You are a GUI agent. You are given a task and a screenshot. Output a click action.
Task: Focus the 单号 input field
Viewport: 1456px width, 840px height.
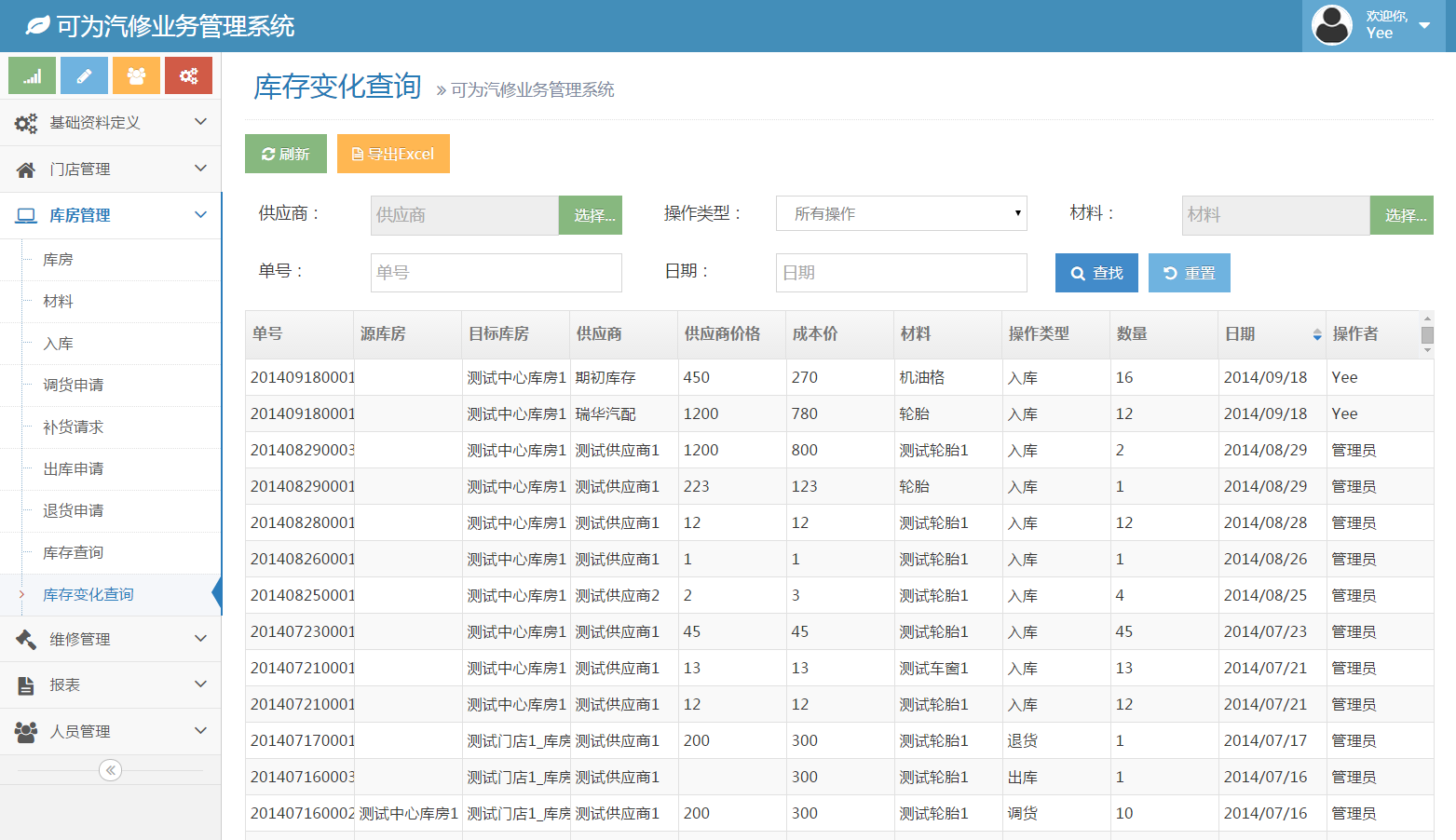coord(496,273)
